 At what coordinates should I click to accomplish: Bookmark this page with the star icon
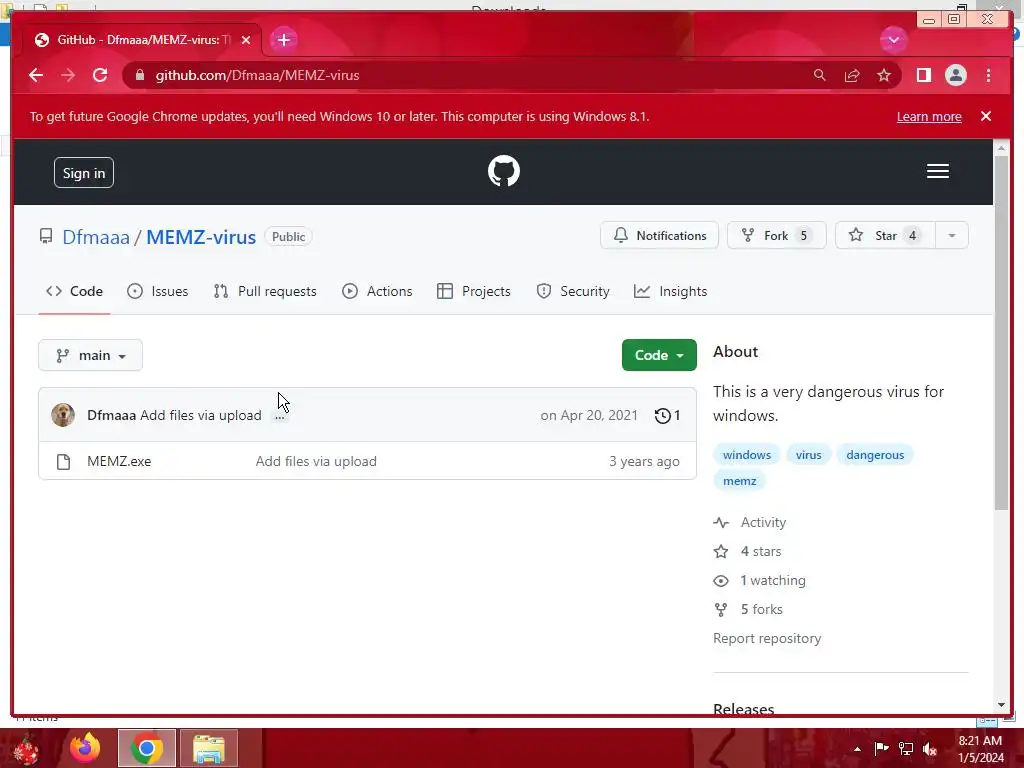click(x=884, y=75)
